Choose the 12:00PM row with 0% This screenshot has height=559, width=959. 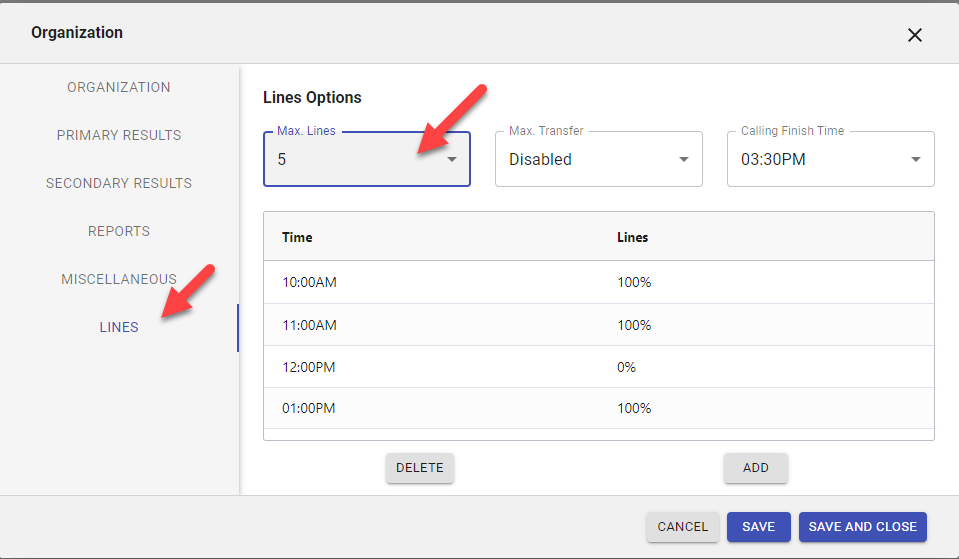(x=598, y=367)
